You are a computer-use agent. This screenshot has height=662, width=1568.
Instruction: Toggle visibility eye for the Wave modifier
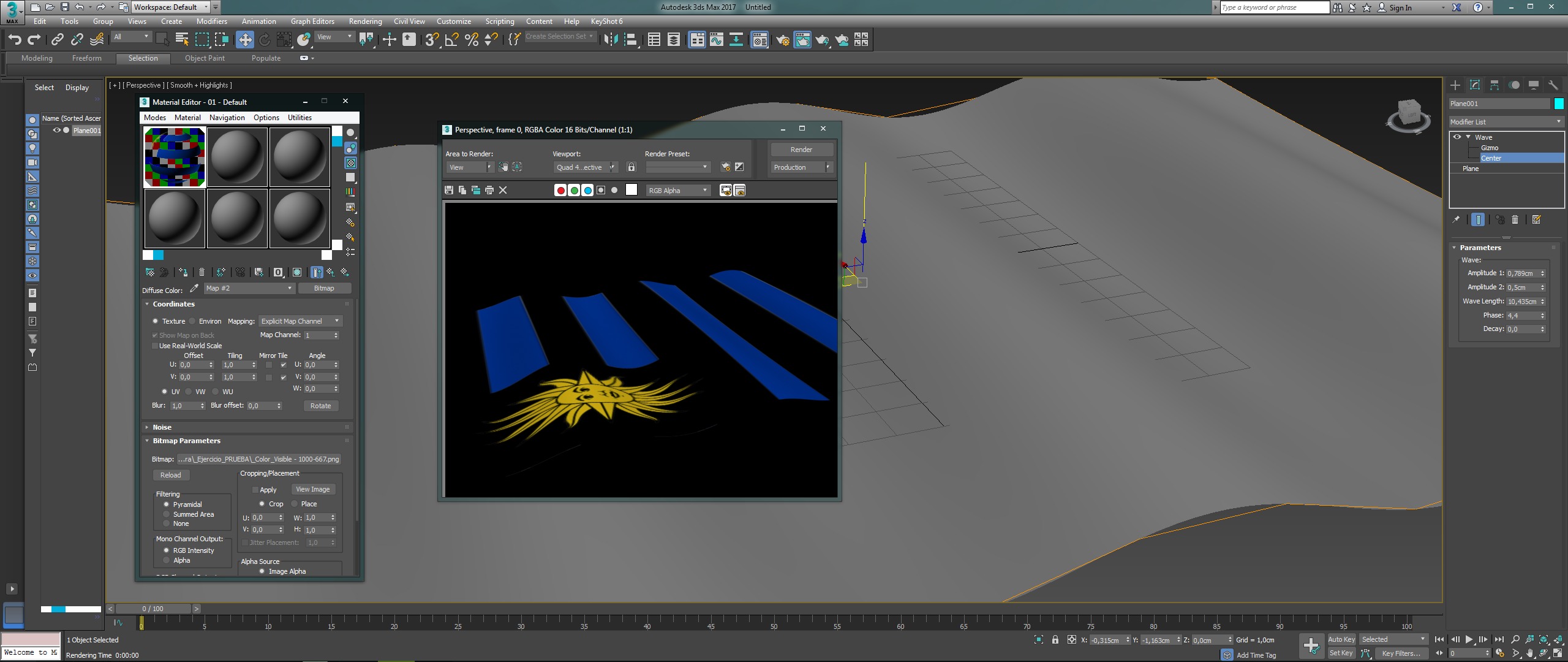[1457, 137]
